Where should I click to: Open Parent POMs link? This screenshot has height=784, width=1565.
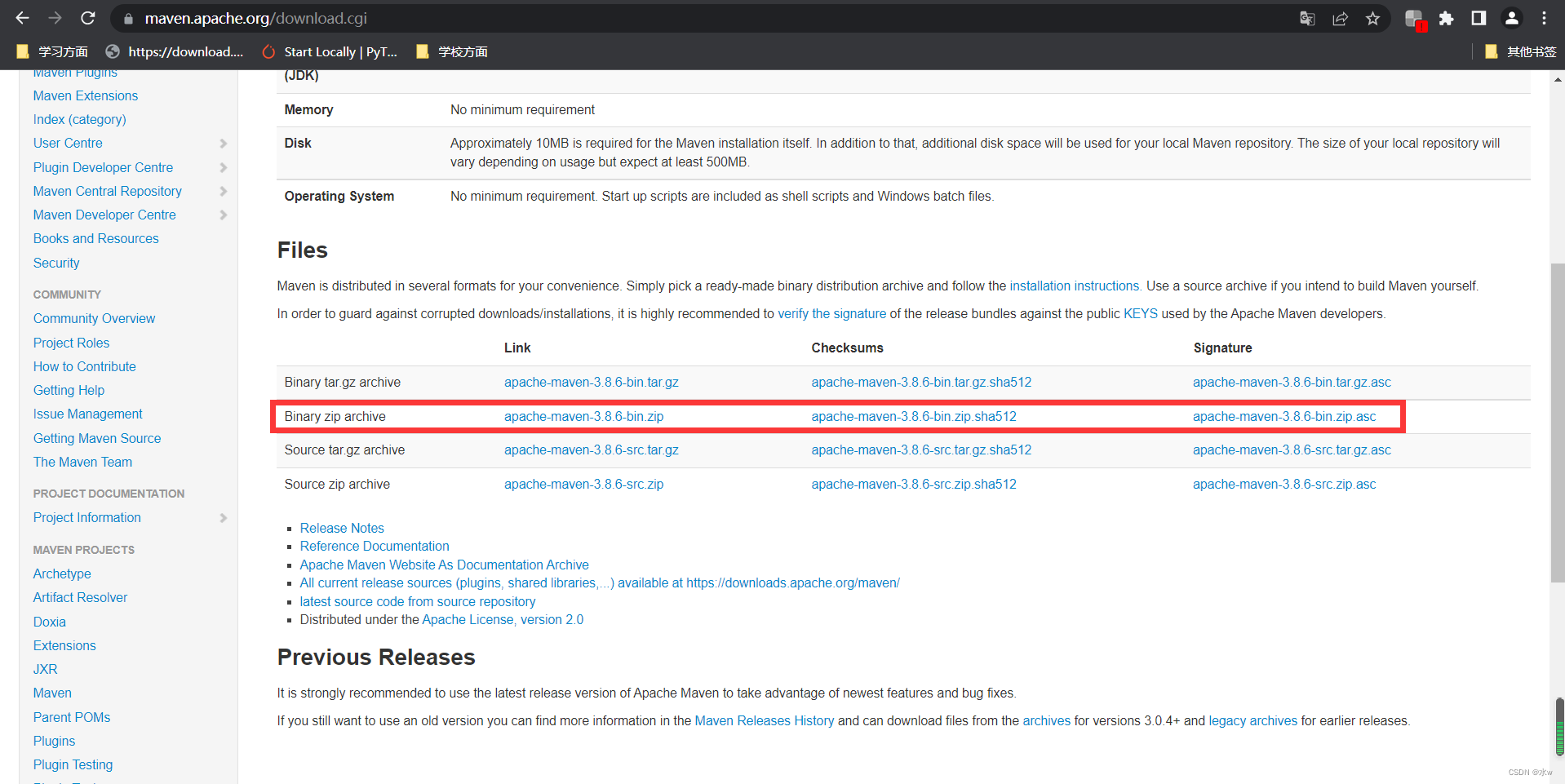pyautogui.click(x=72, y=717)
